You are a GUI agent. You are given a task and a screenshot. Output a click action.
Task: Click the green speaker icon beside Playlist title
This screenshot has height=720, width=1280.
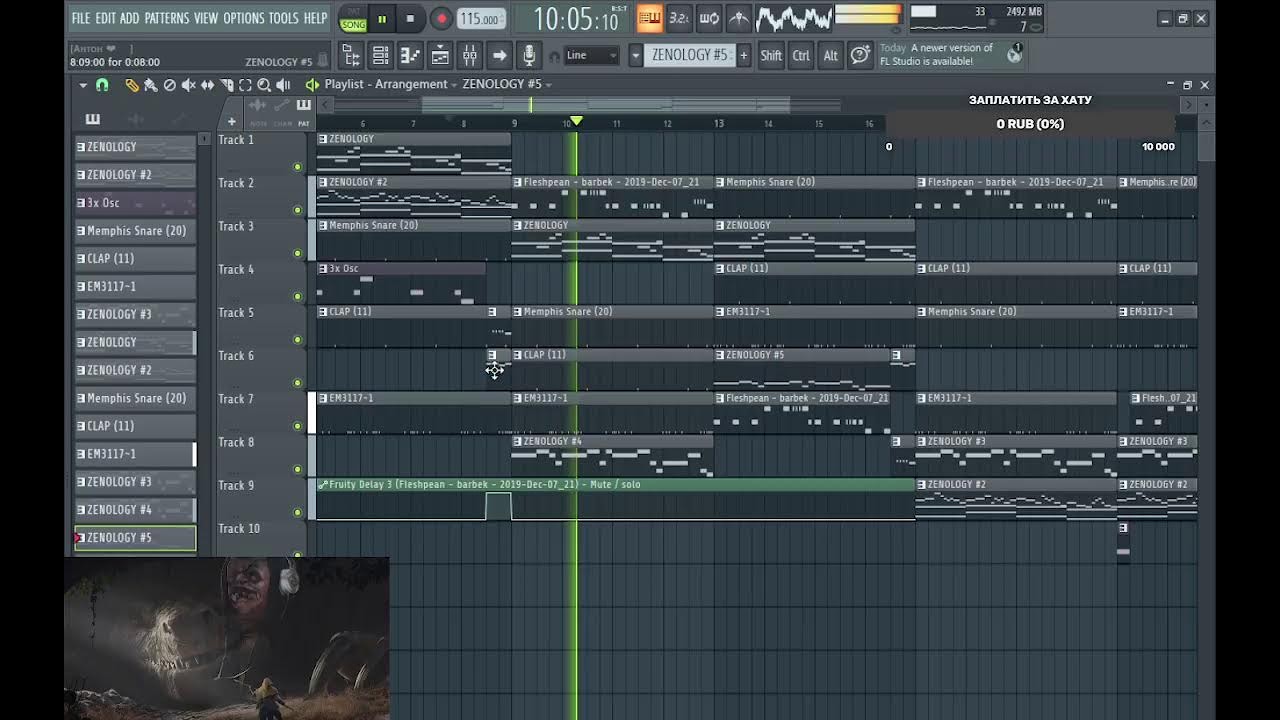click(x=312, y=85)
